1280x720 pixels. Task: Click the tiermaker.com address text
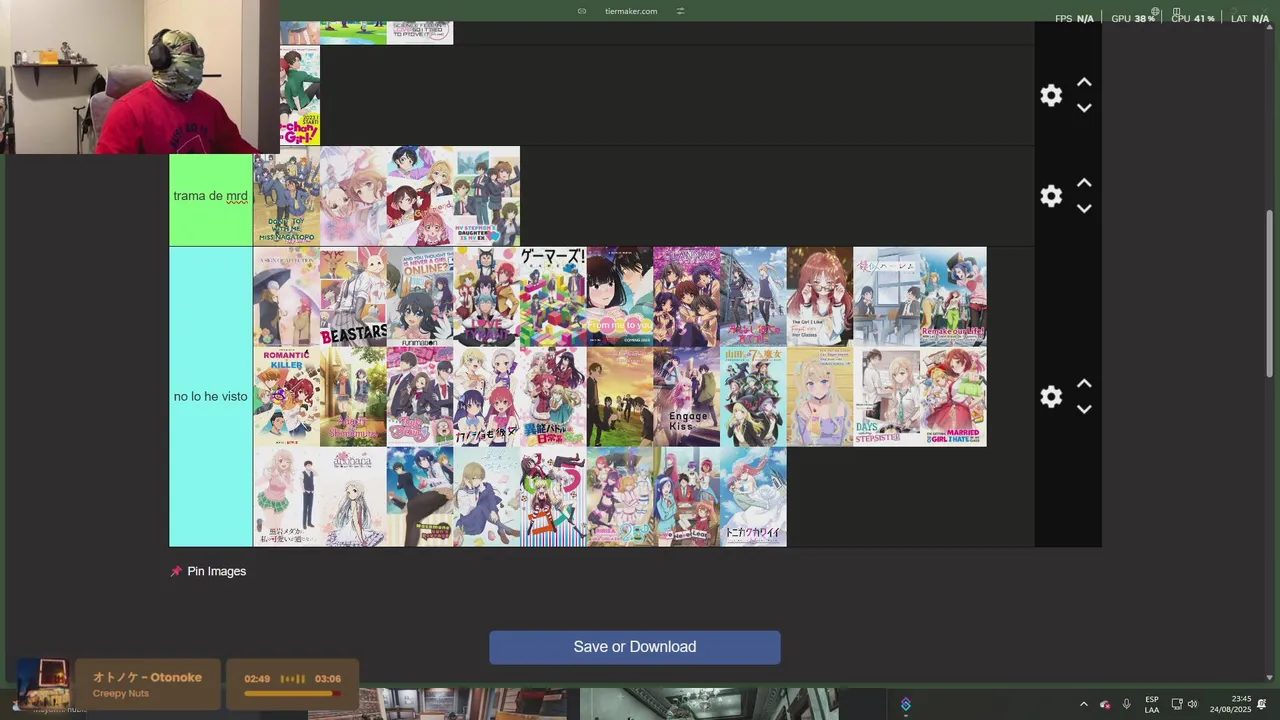(631, 11)
